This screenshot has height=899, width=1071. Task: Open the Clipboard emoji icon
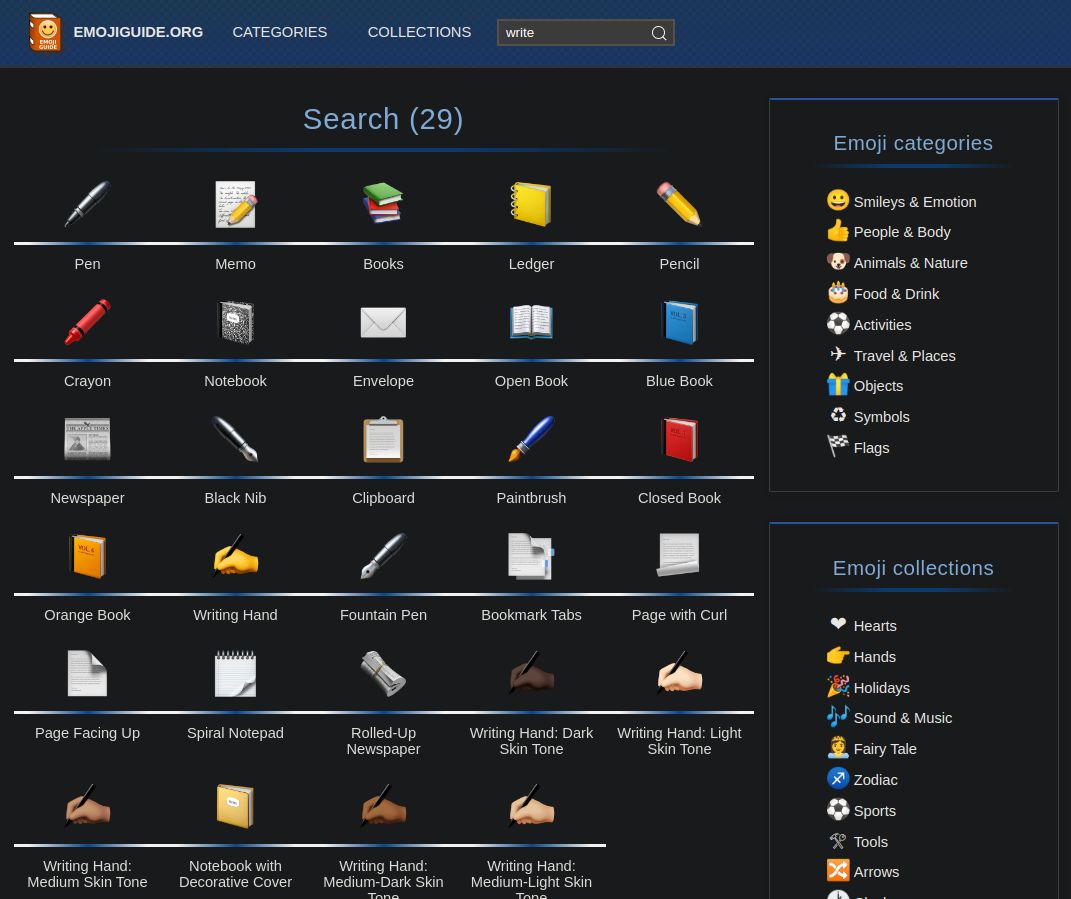coord(383,439)
